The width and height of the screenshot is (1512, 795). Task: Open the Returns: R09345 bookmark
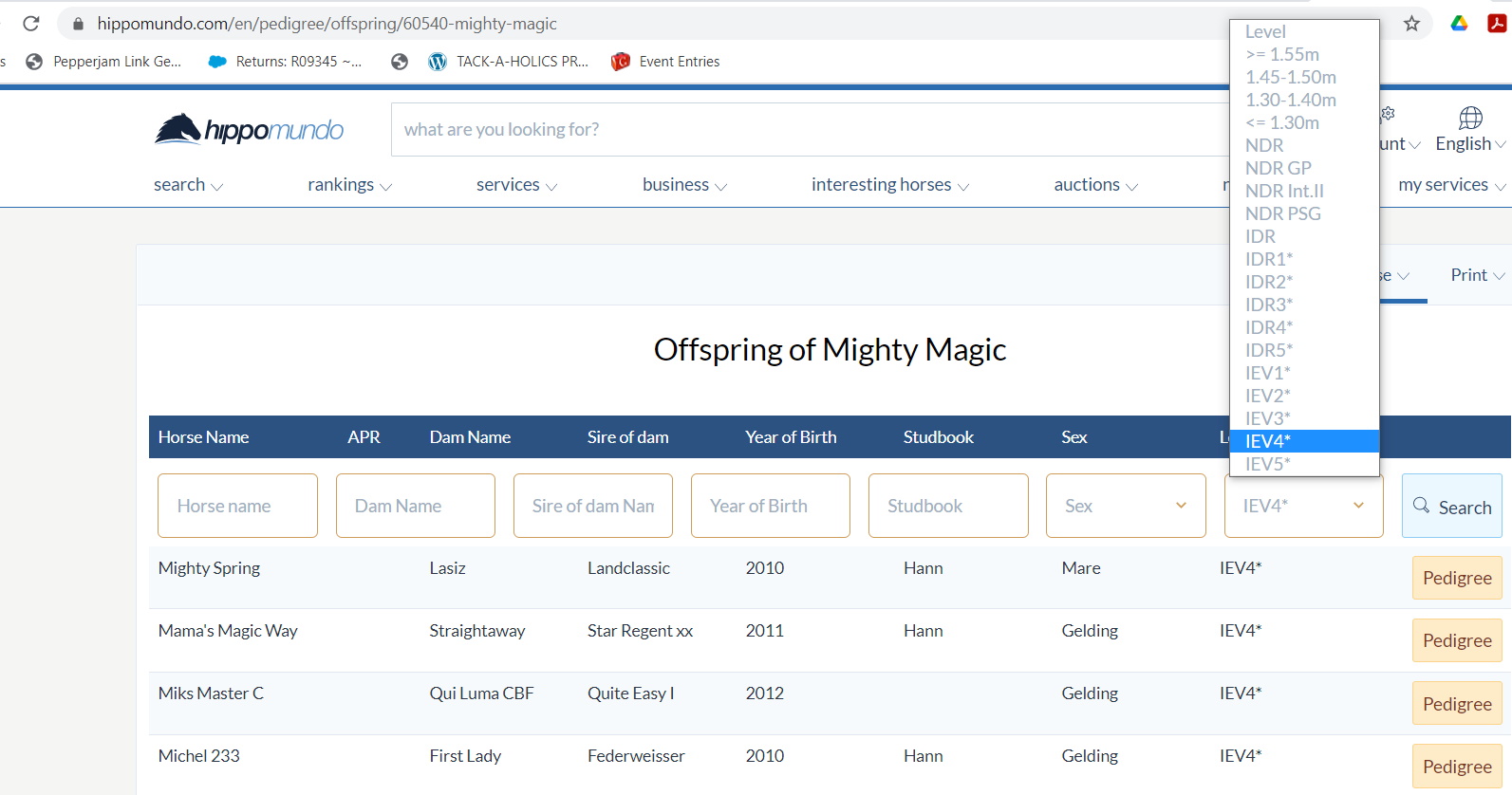point(285,62)
